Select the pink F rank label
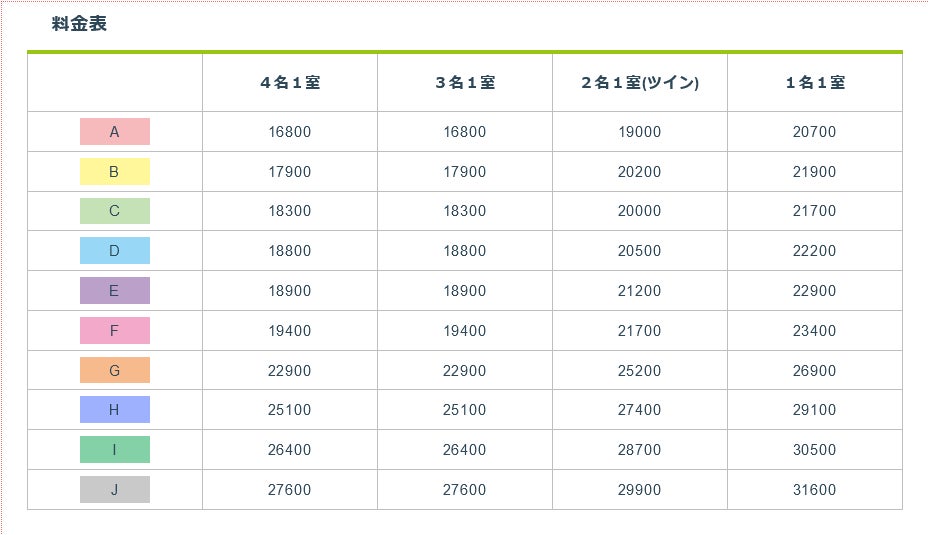 pyautogui.click(x=114, y=331)
